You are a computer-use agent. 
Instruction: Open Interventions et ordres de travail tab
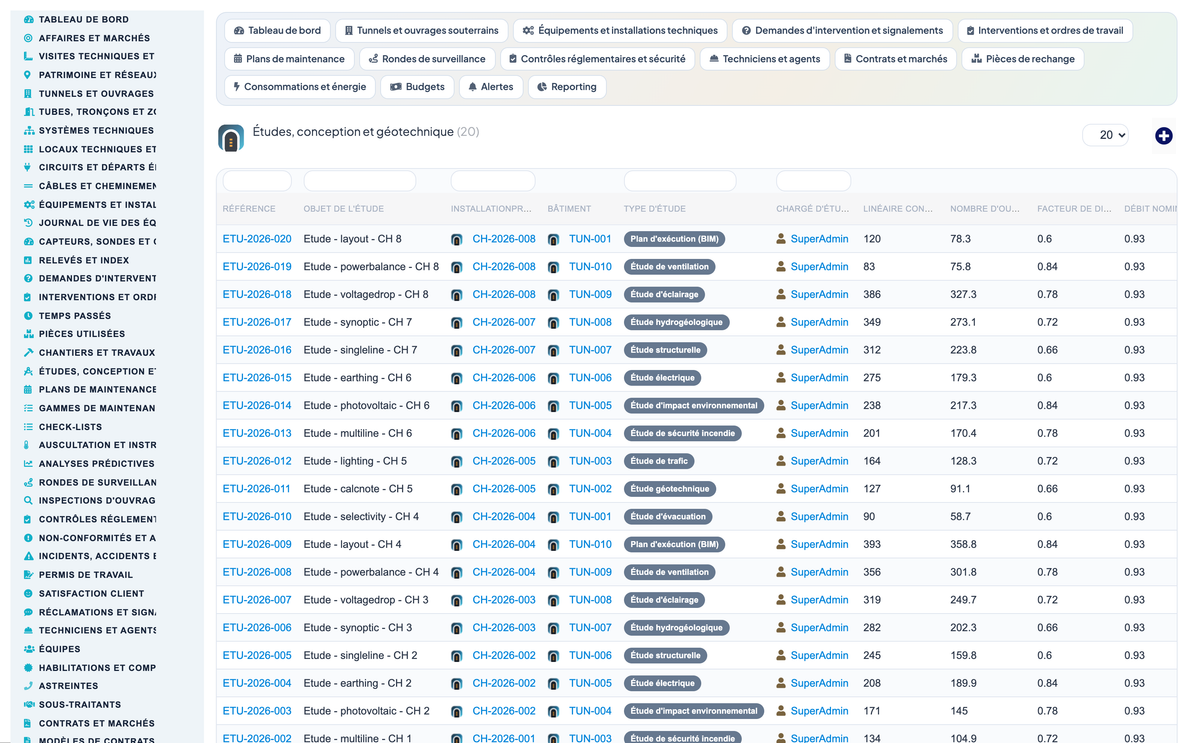pyautogui.click(x=1045, y=31)
